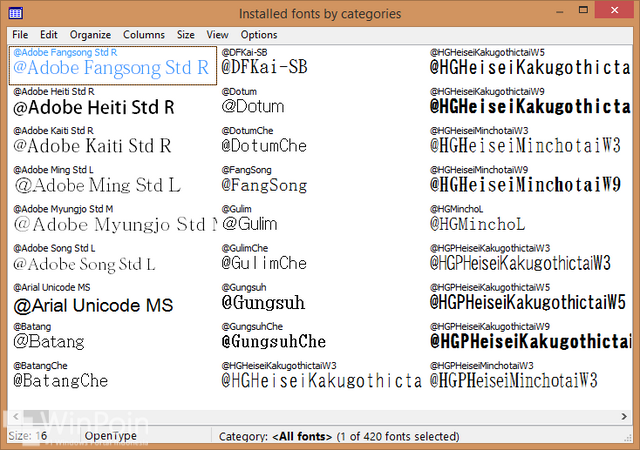Click the OpenType status bar entry
The width and height of the screenshot is (640, 450).
click(111, 436)
